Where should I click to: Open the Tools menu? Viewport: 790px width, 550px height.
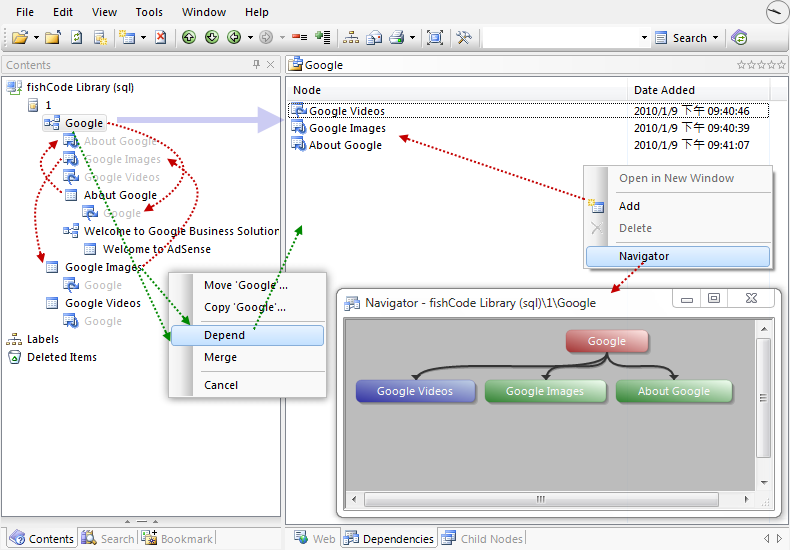[149, 12]
